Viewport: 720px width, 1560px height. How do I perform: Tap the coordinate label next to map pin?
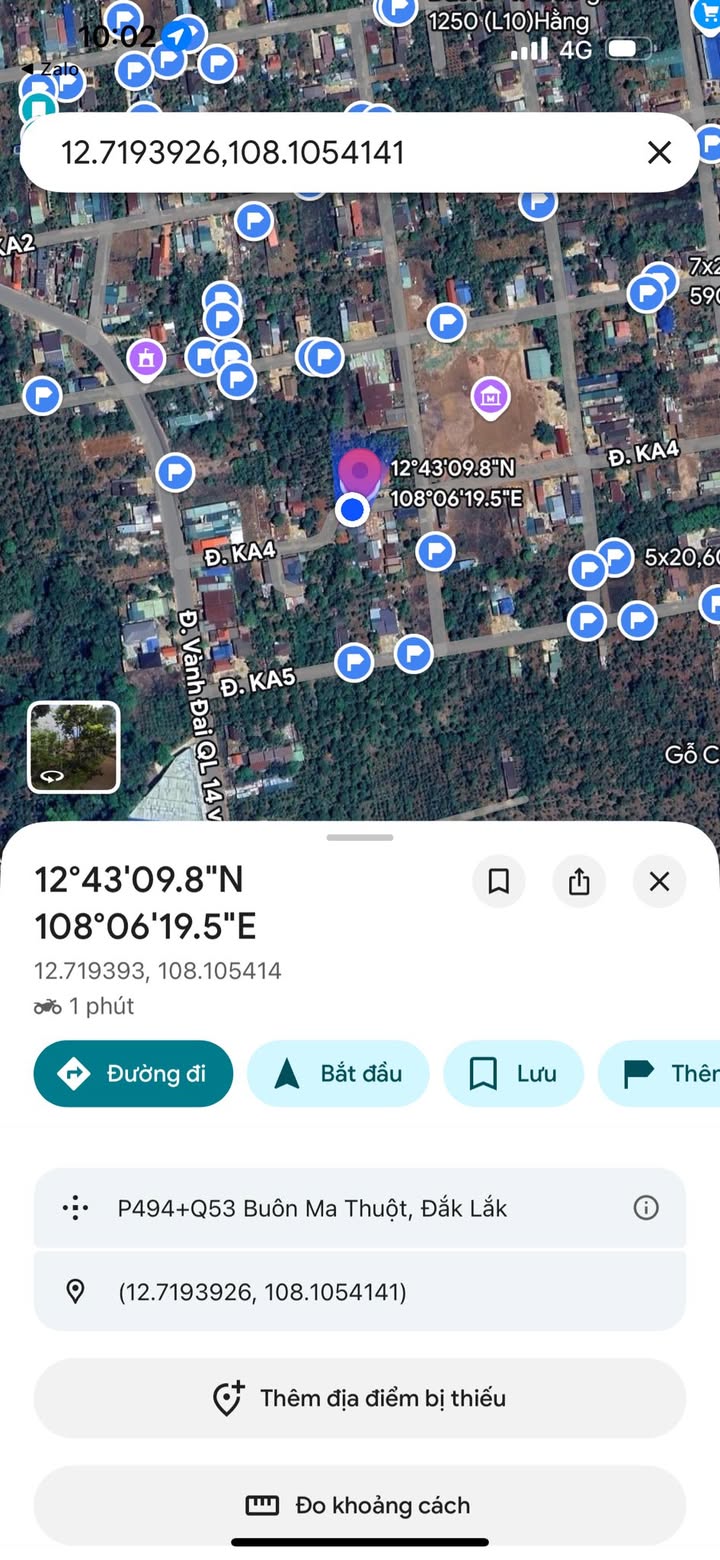(457, 483)
